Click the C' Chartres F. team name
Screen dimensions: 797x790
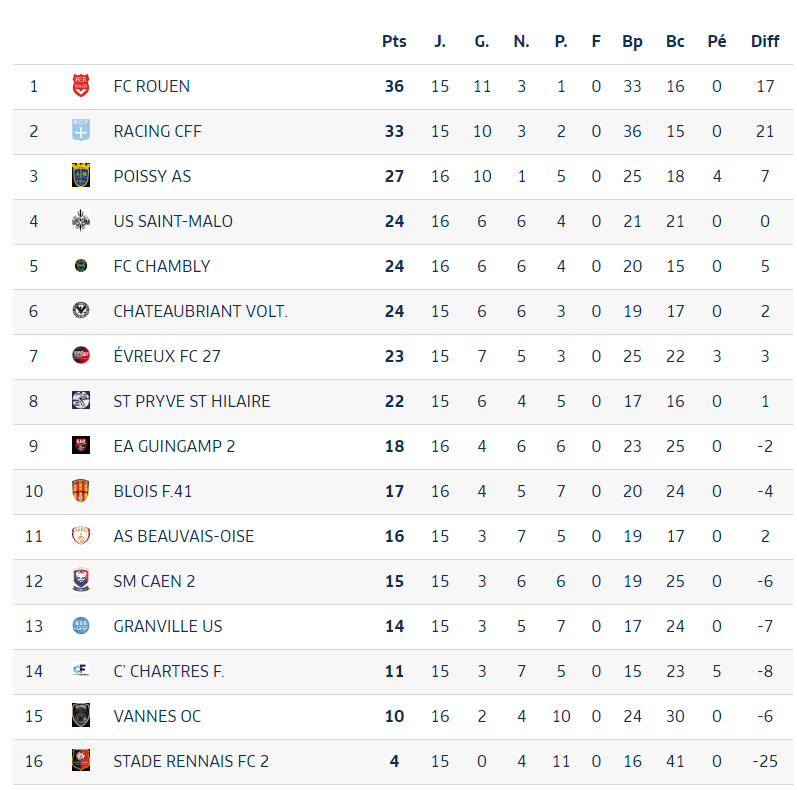[169, 671]
